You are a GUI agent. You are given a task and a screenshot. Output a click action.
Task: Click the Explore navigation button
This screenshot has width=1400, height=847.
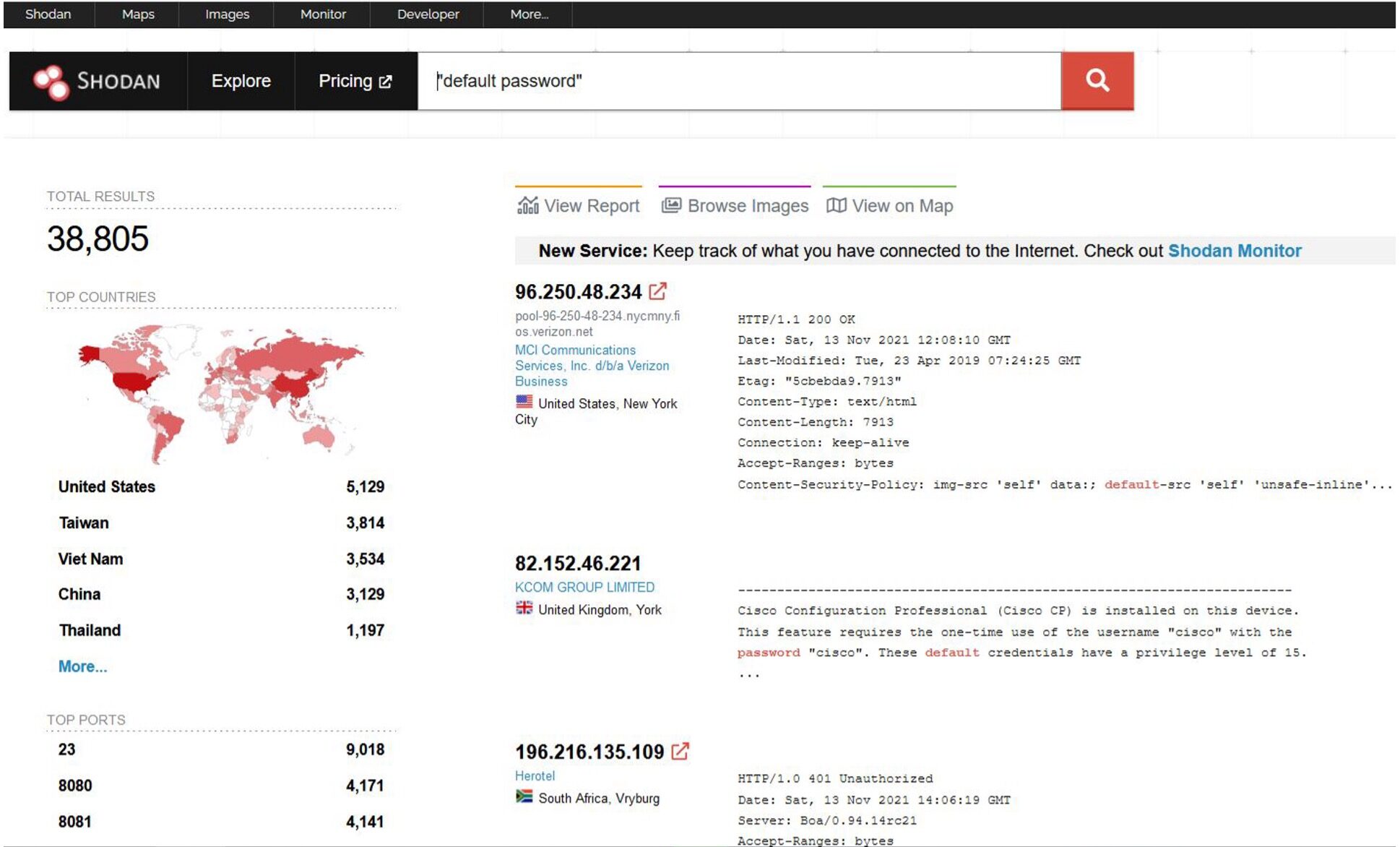pyautogui.click(x=241, y=81)
